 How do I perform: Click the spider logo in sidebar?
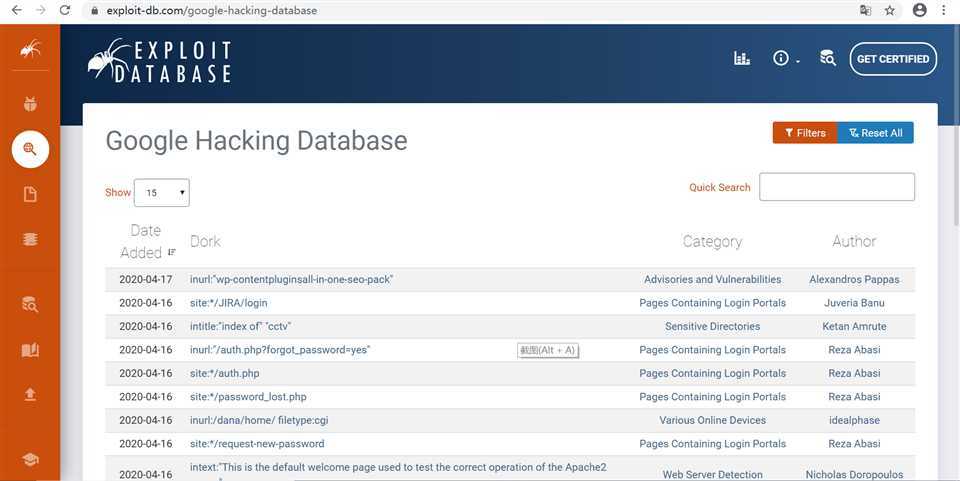pyautogui.click(x=30, y=48)
